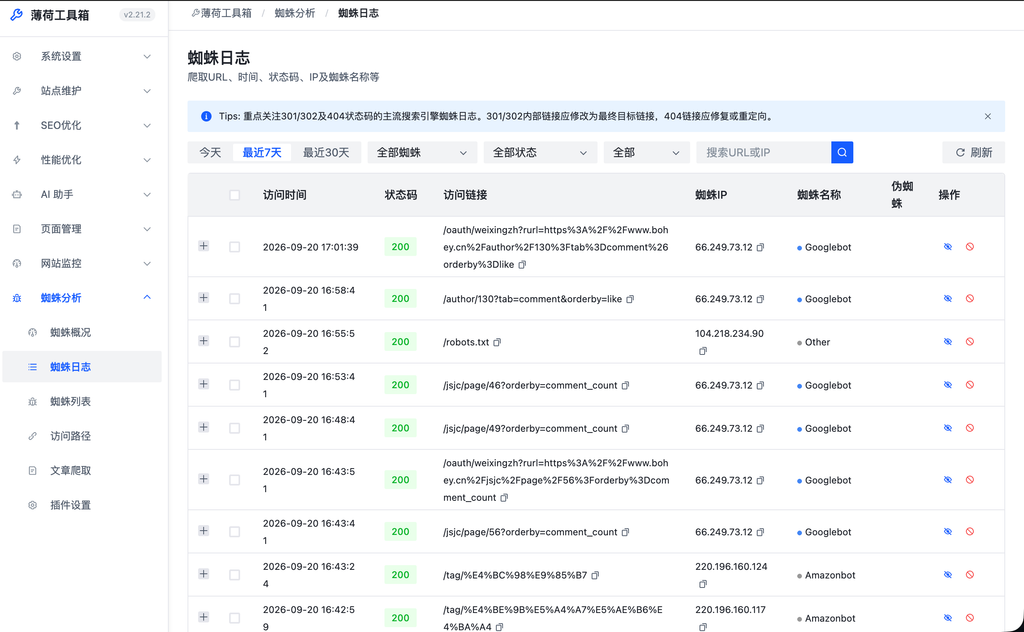Open 插件设置 in sidebar
The height and width of the screenshot is (632, 1024).
82,505
